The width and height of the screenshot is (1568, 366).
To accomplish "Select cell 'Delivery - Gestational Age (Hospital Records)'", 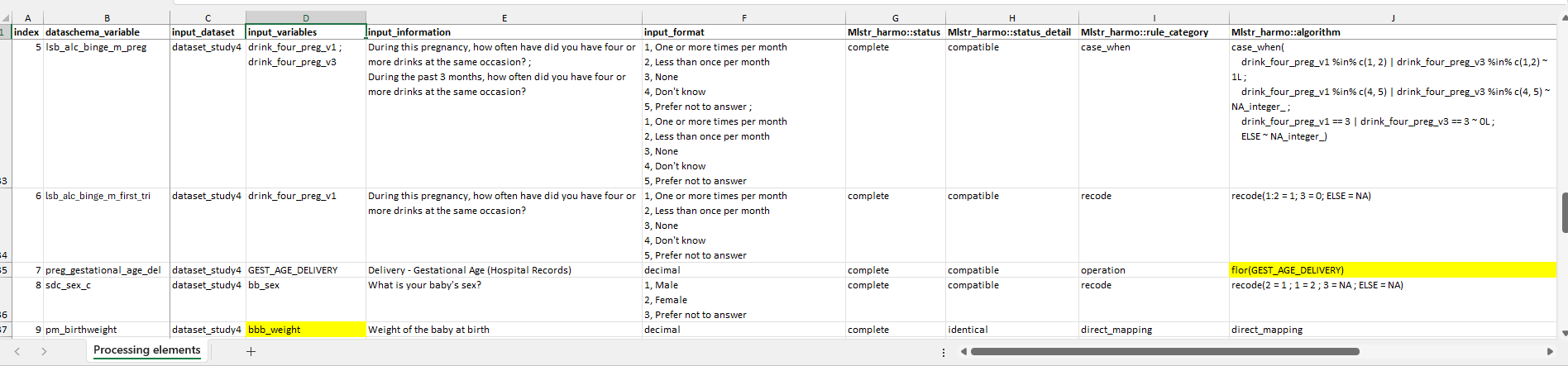I will (504, 270).
